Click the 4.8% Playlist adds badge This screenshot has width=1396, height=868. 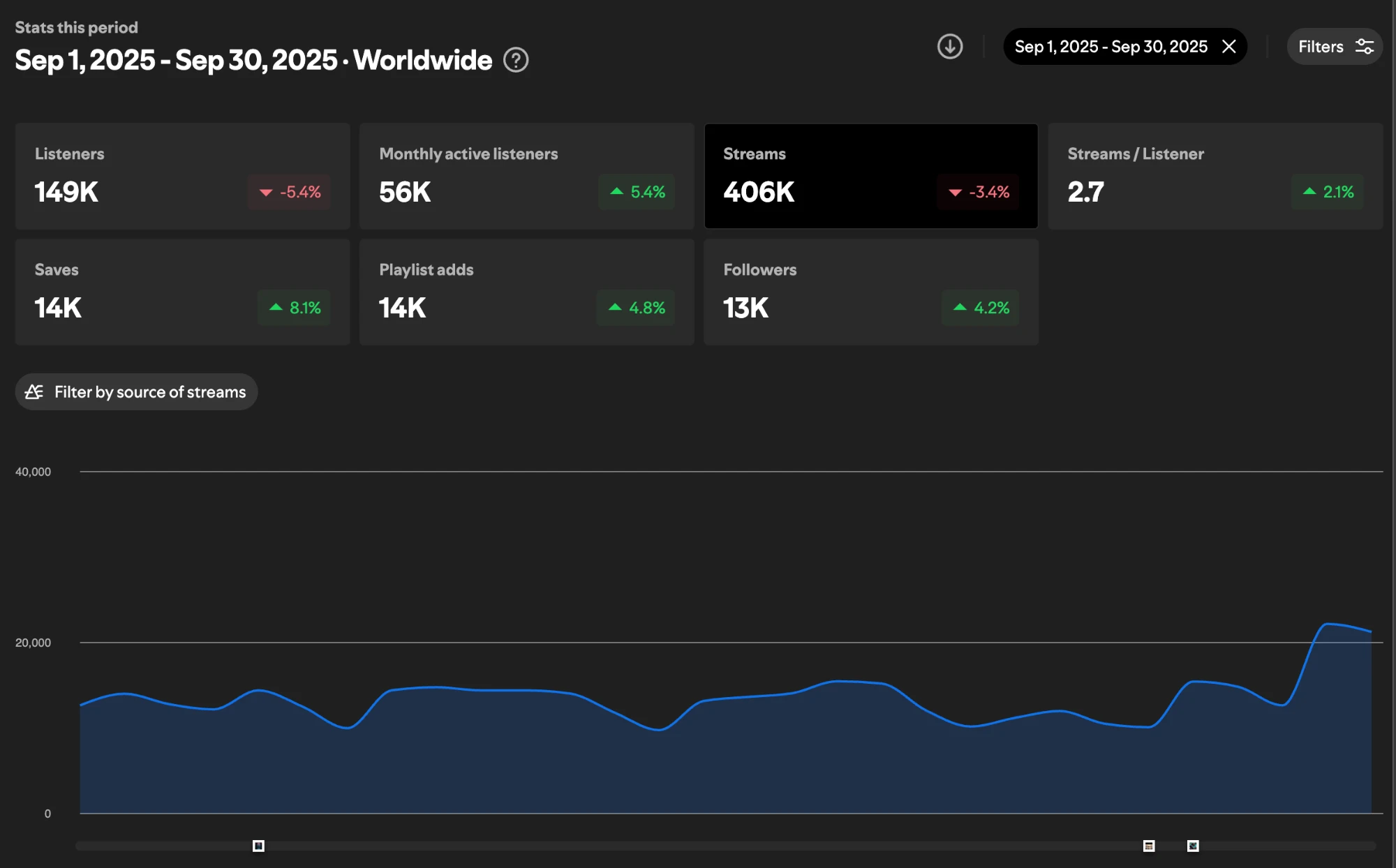(636, 308)
